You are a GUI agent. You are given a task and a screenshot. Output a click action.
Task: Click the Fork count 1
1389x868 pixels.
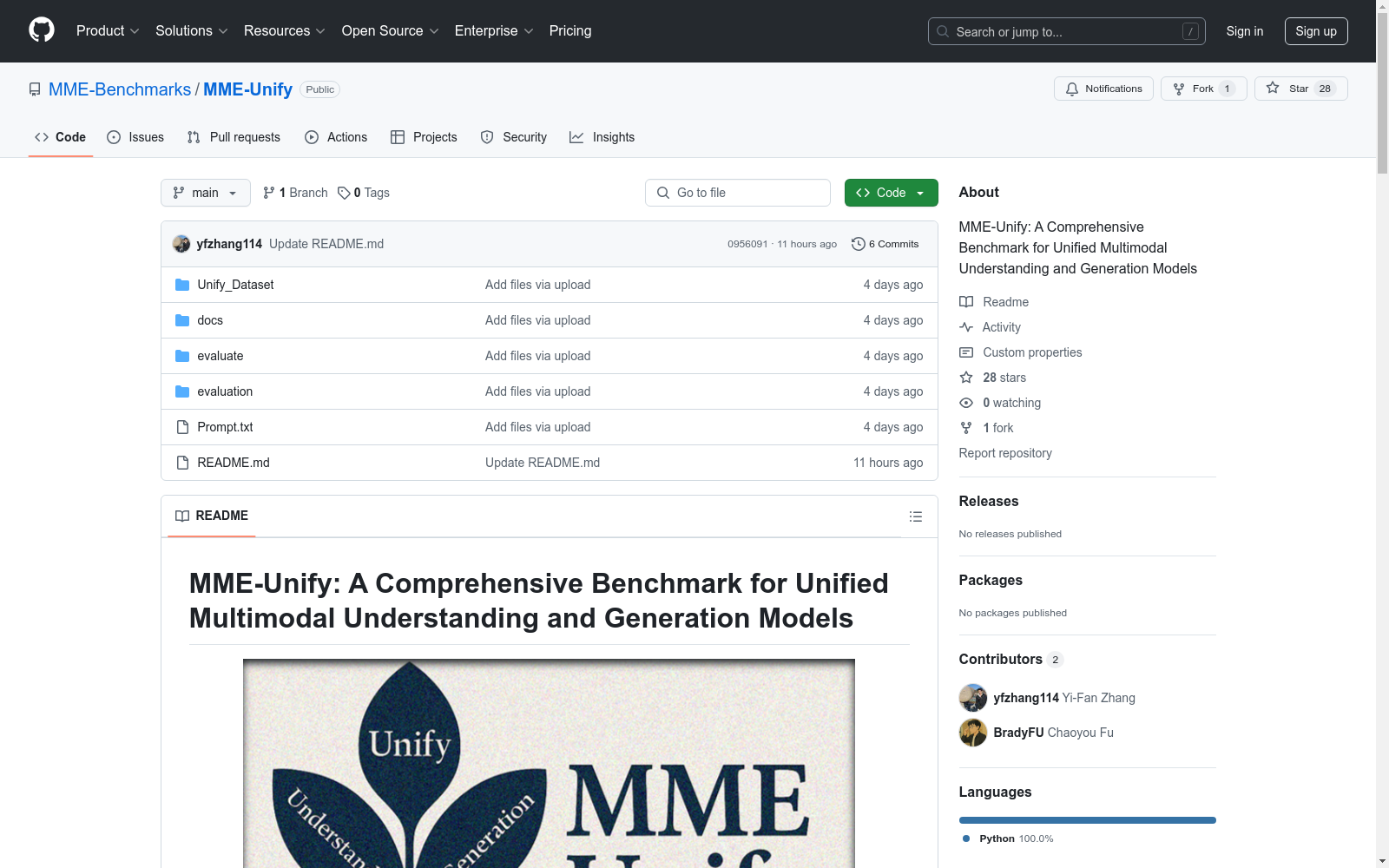(1227, 89)
